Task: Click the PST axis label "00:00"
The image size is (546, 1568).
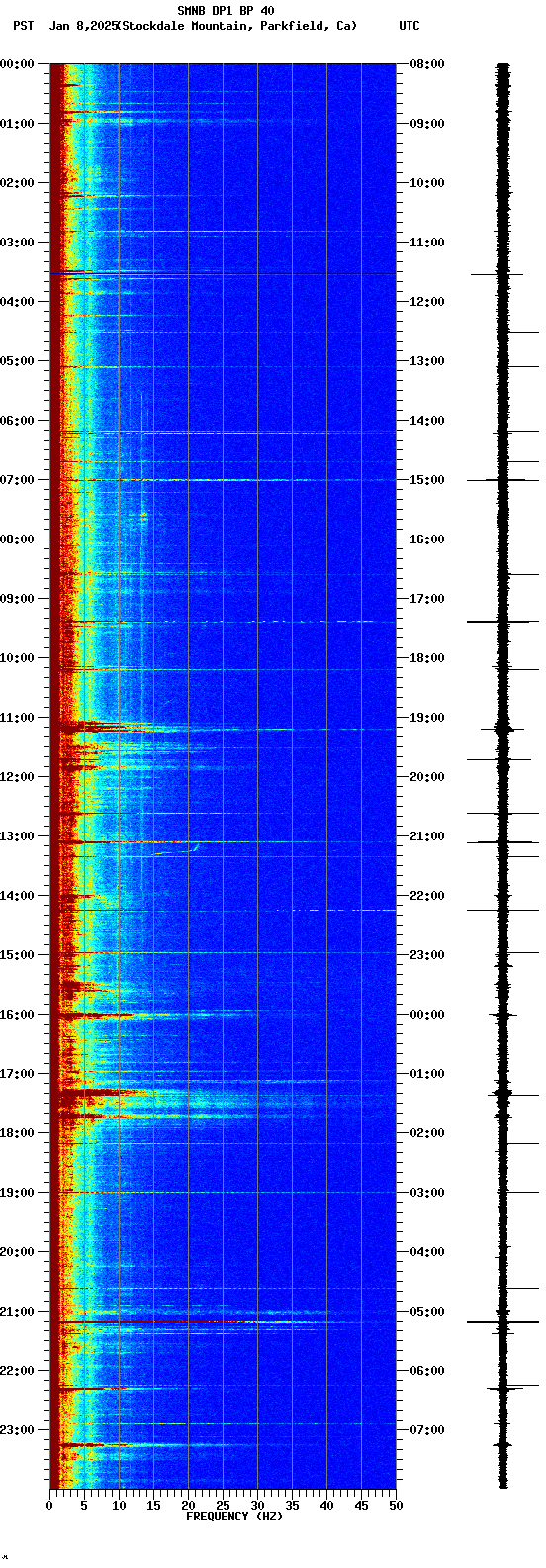Action: coord(17,64)
